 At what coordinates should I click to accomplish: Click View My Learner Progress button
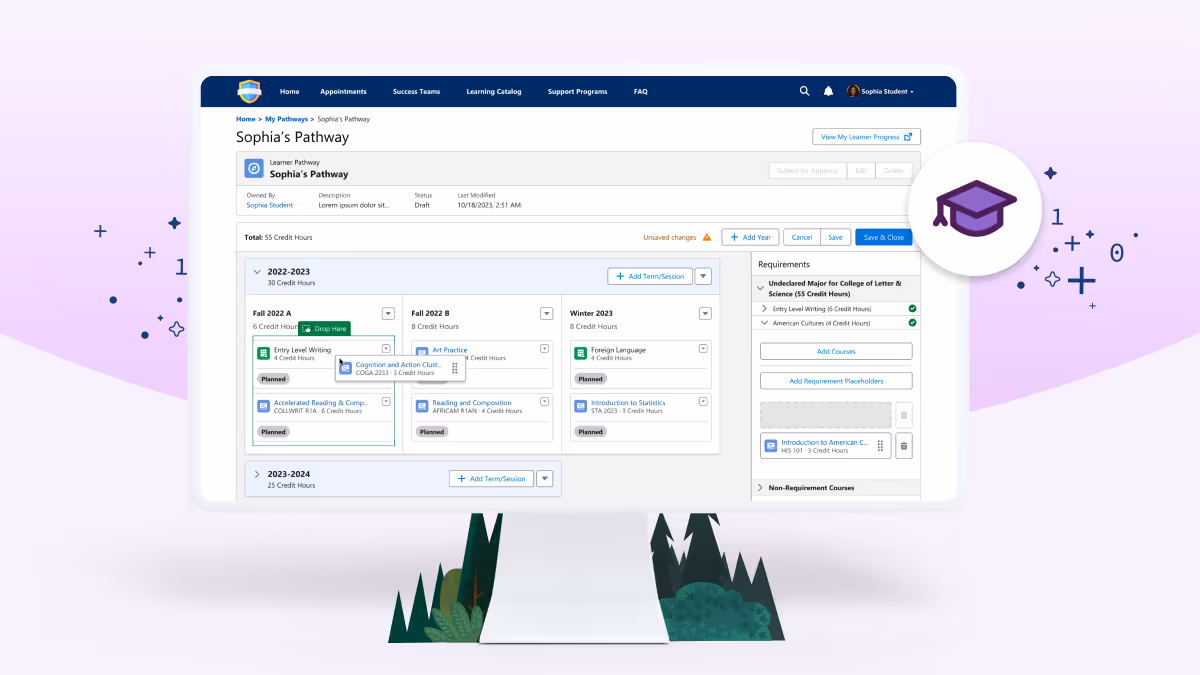(866, 137)
